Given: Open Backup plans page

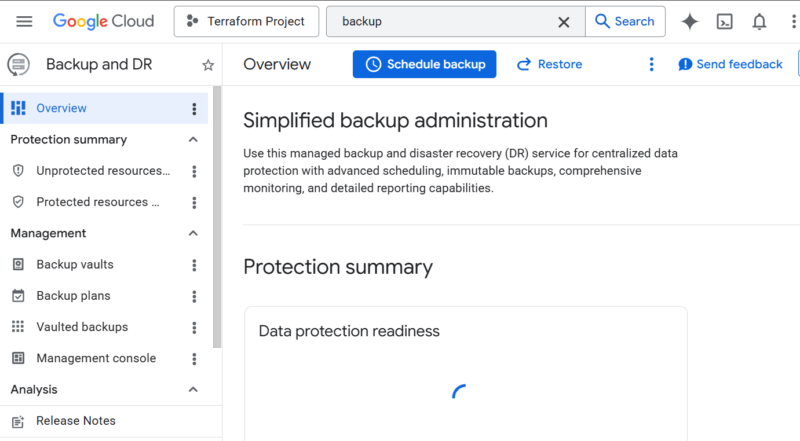Looking at the screenshot, I should (x=73, y=296).
